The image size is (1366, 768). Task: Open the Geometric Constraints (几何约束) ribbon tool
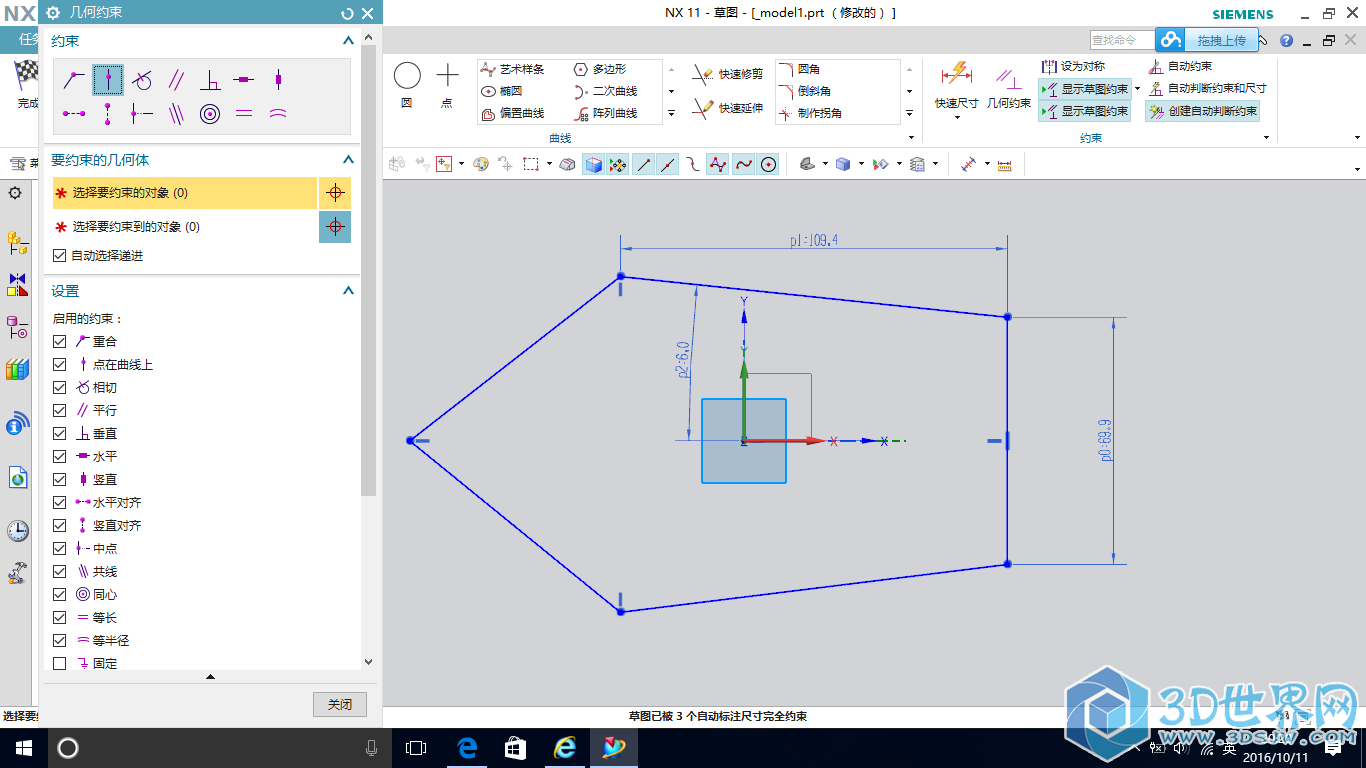(x=1008, y=86)
